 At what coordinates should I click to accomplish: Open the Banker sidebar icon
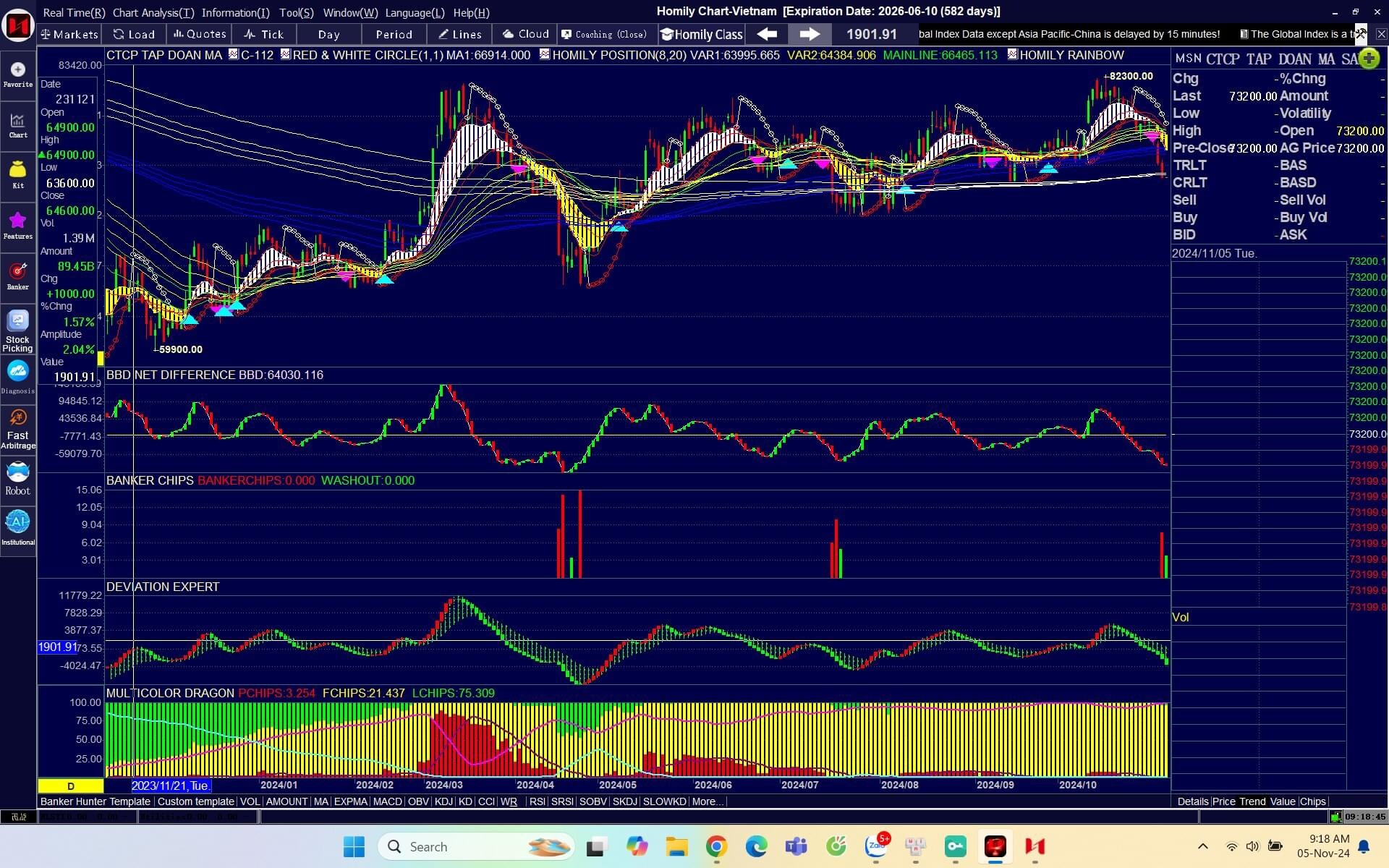click(18, 277)
